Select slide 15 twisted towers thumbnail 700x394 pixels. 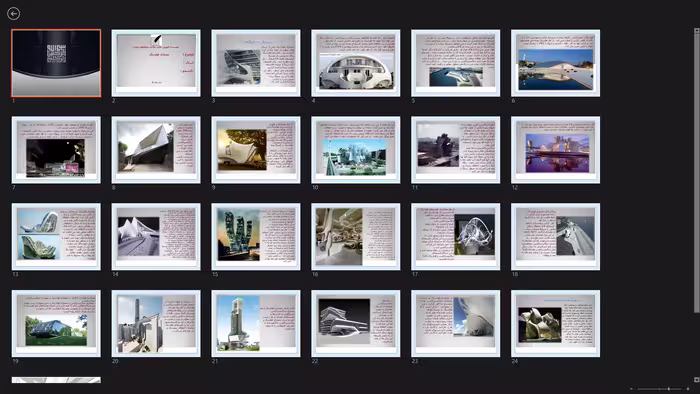(256, 236)
